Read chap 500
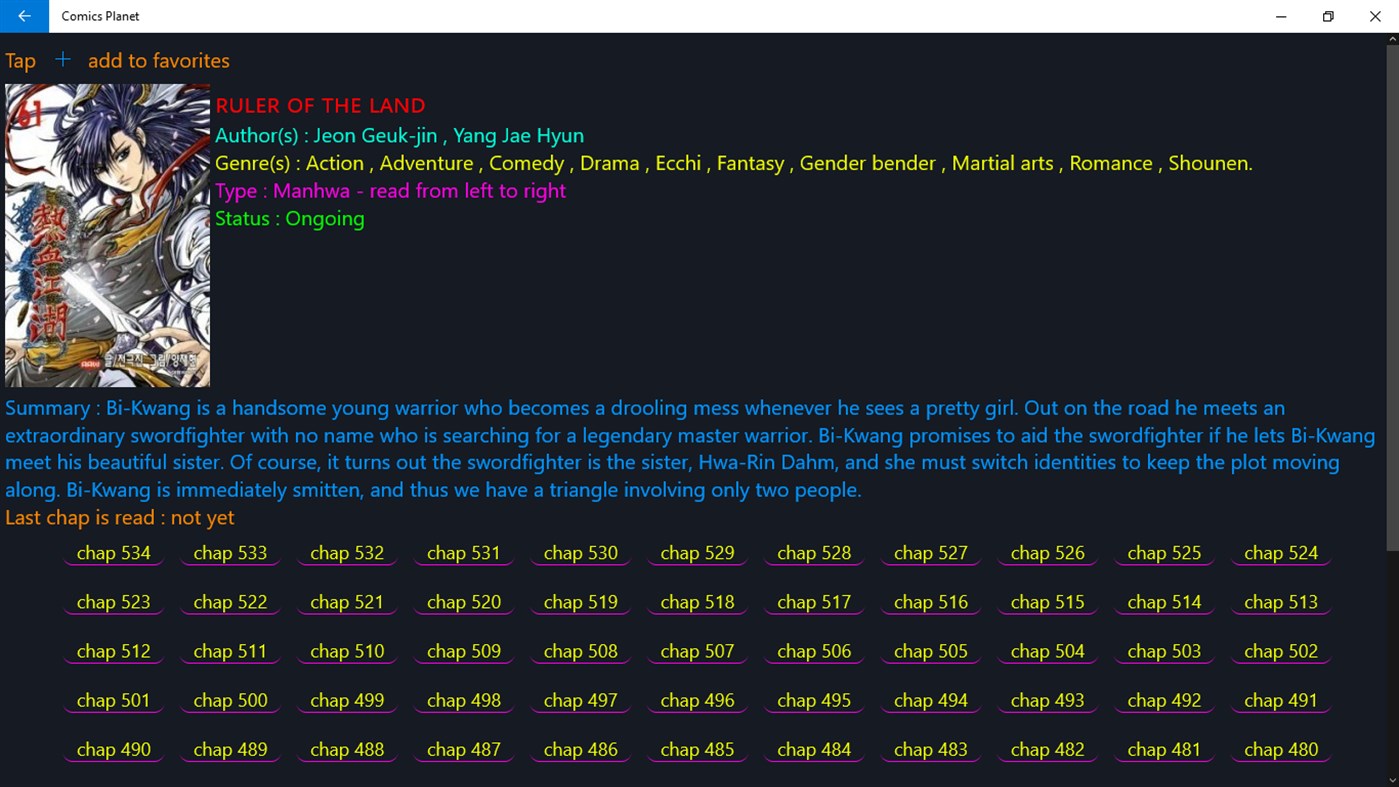This screenshot has height=787, width=1399. [x=230, y=700]
